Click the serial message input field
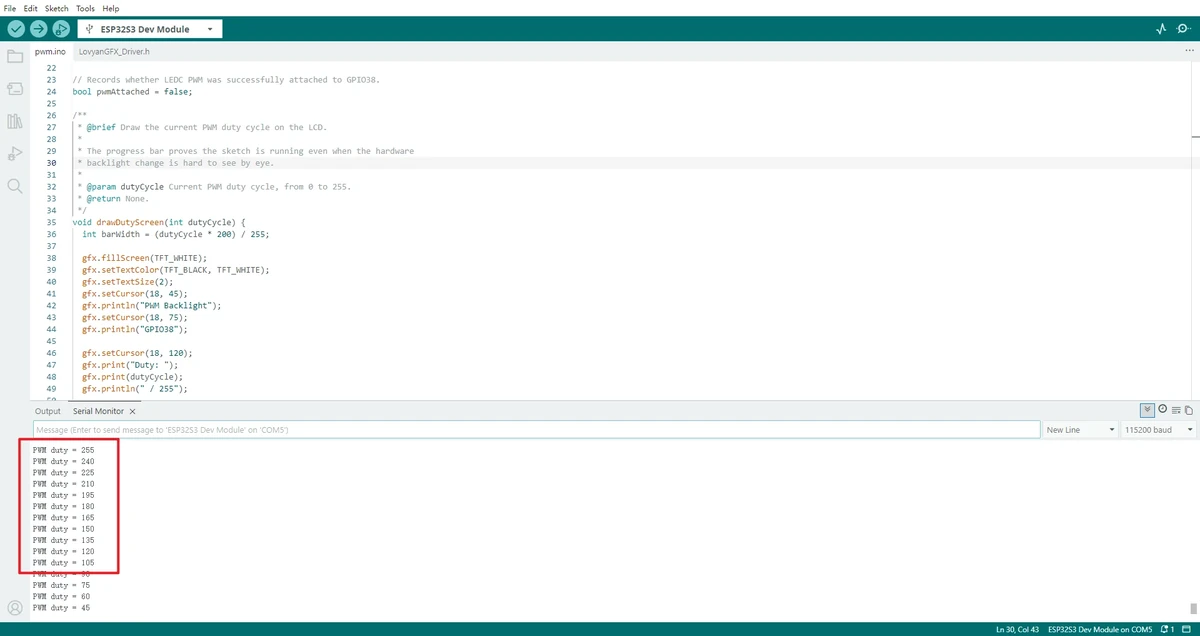 tap(536, 429)
